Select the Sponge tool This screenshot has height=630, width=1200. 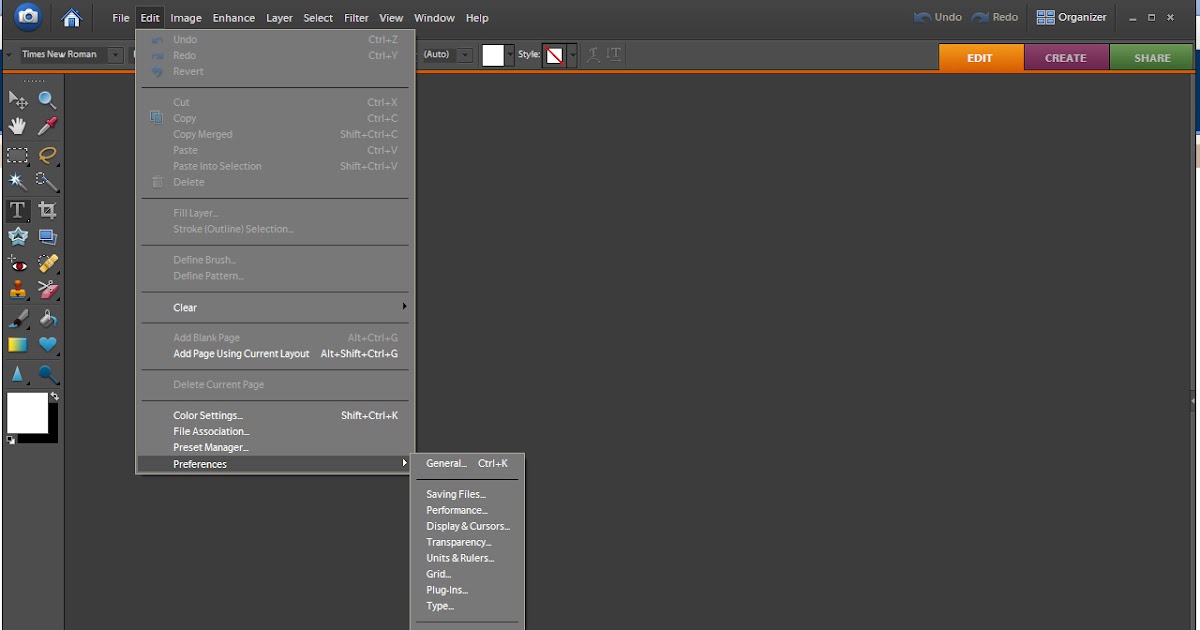point(47,374)
